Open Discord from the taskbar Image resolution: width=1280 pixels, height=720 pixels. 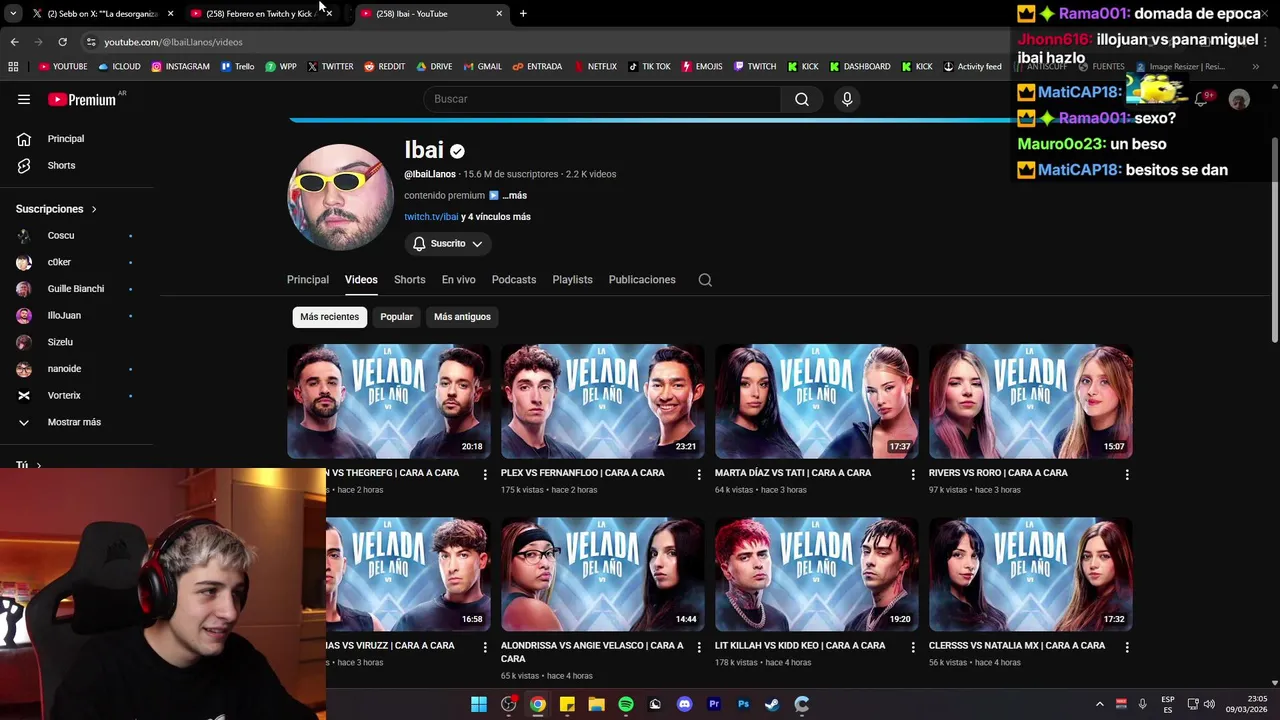684,704
